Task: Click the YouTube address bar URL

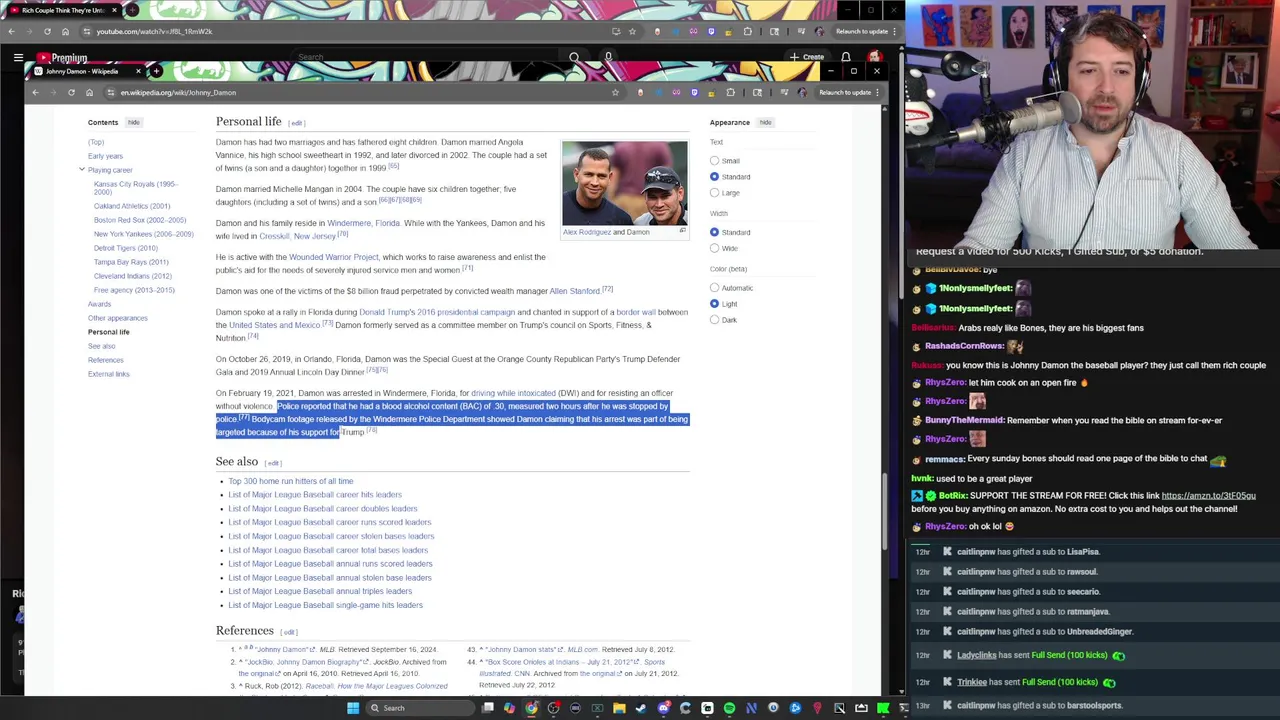Action: click(154, 31)
